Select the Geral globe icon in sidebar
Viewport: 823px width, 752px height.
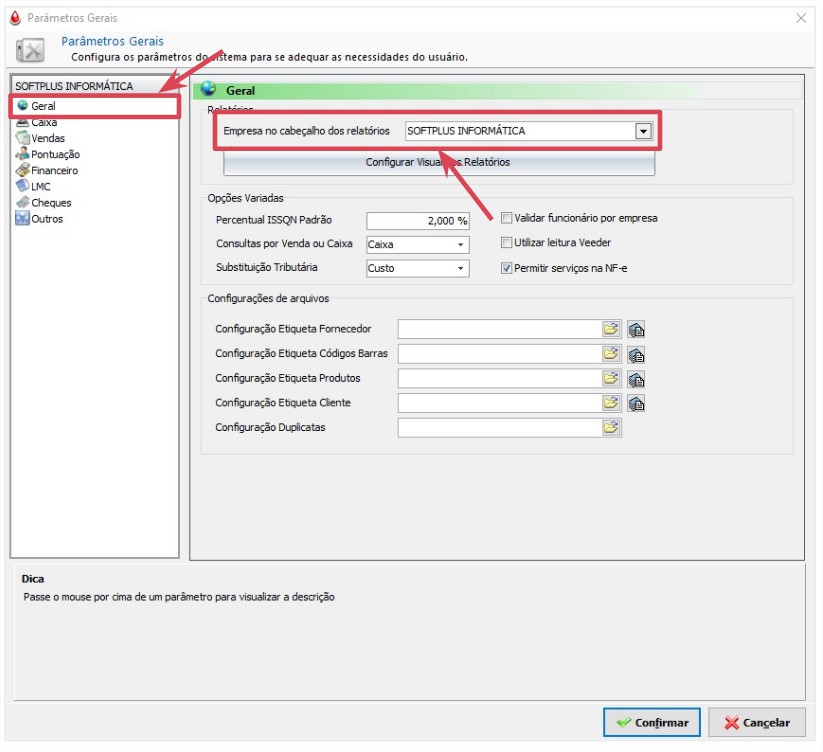pos(23,105)
